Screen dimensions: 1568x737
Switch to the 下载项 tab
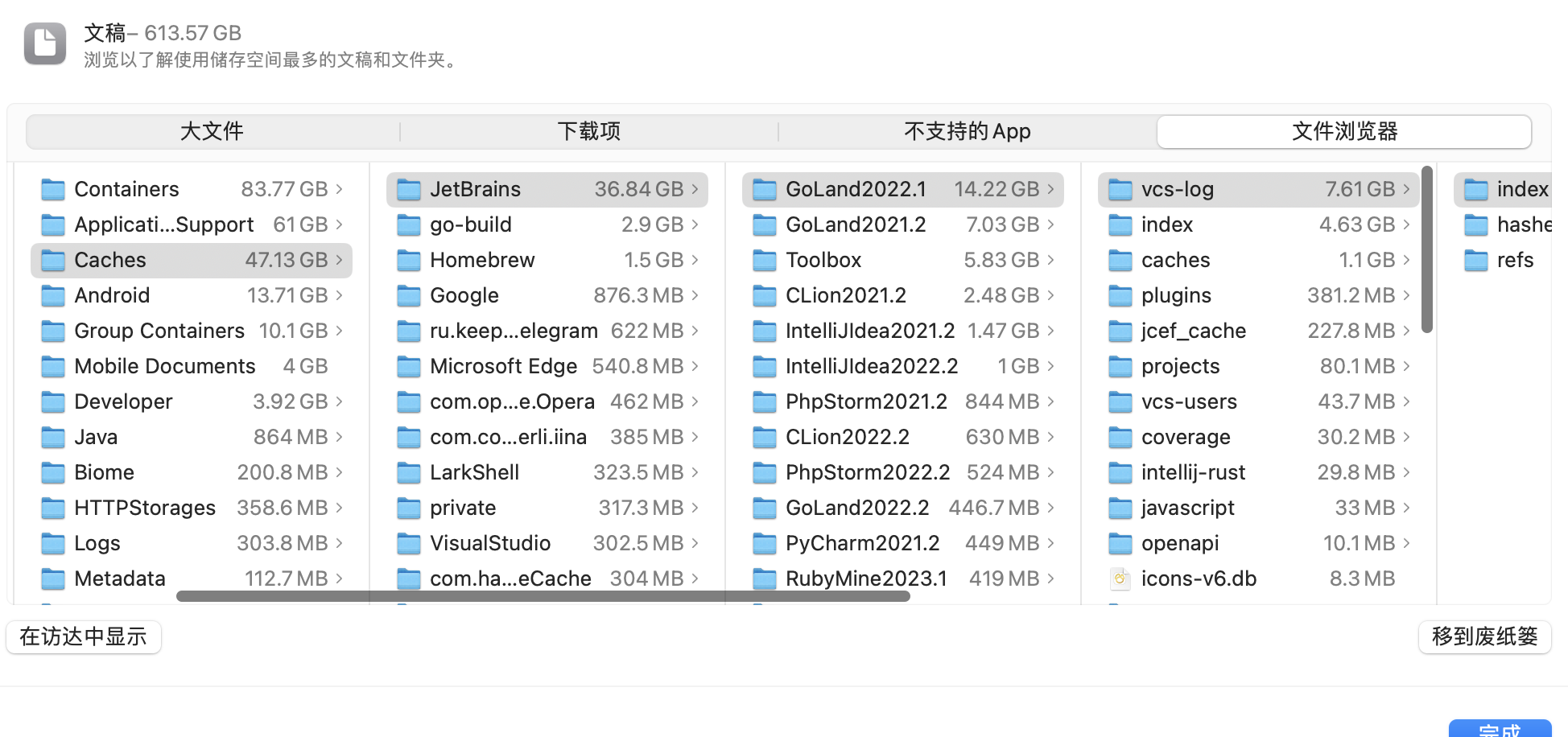point(589,131)
